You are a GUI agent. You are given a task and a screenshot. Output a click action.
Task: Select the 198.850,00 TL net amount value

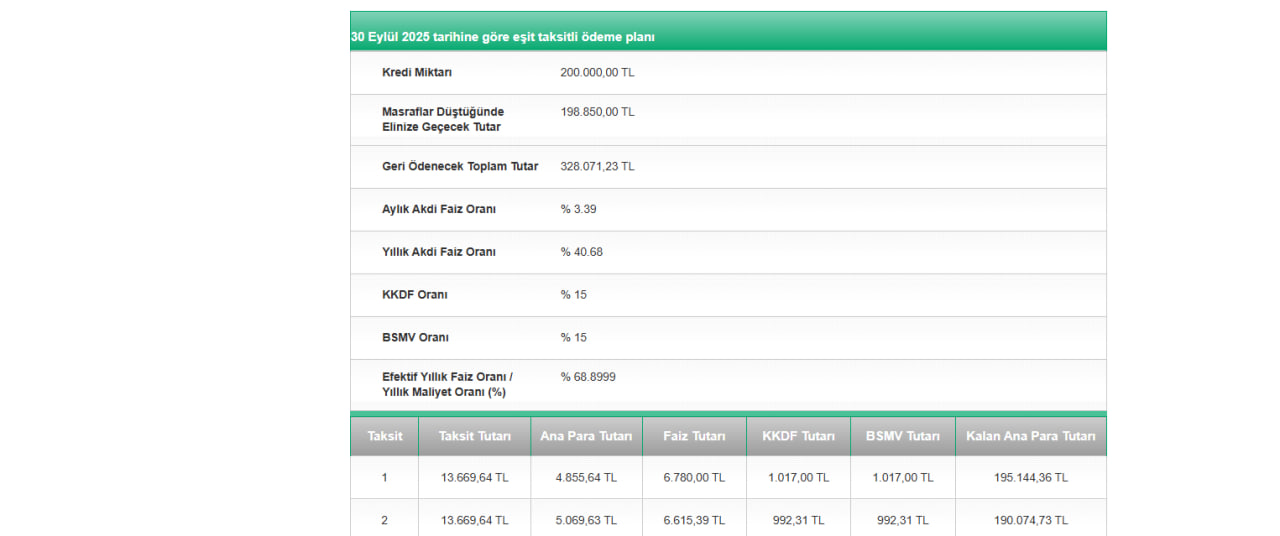[x=597, y=112]
